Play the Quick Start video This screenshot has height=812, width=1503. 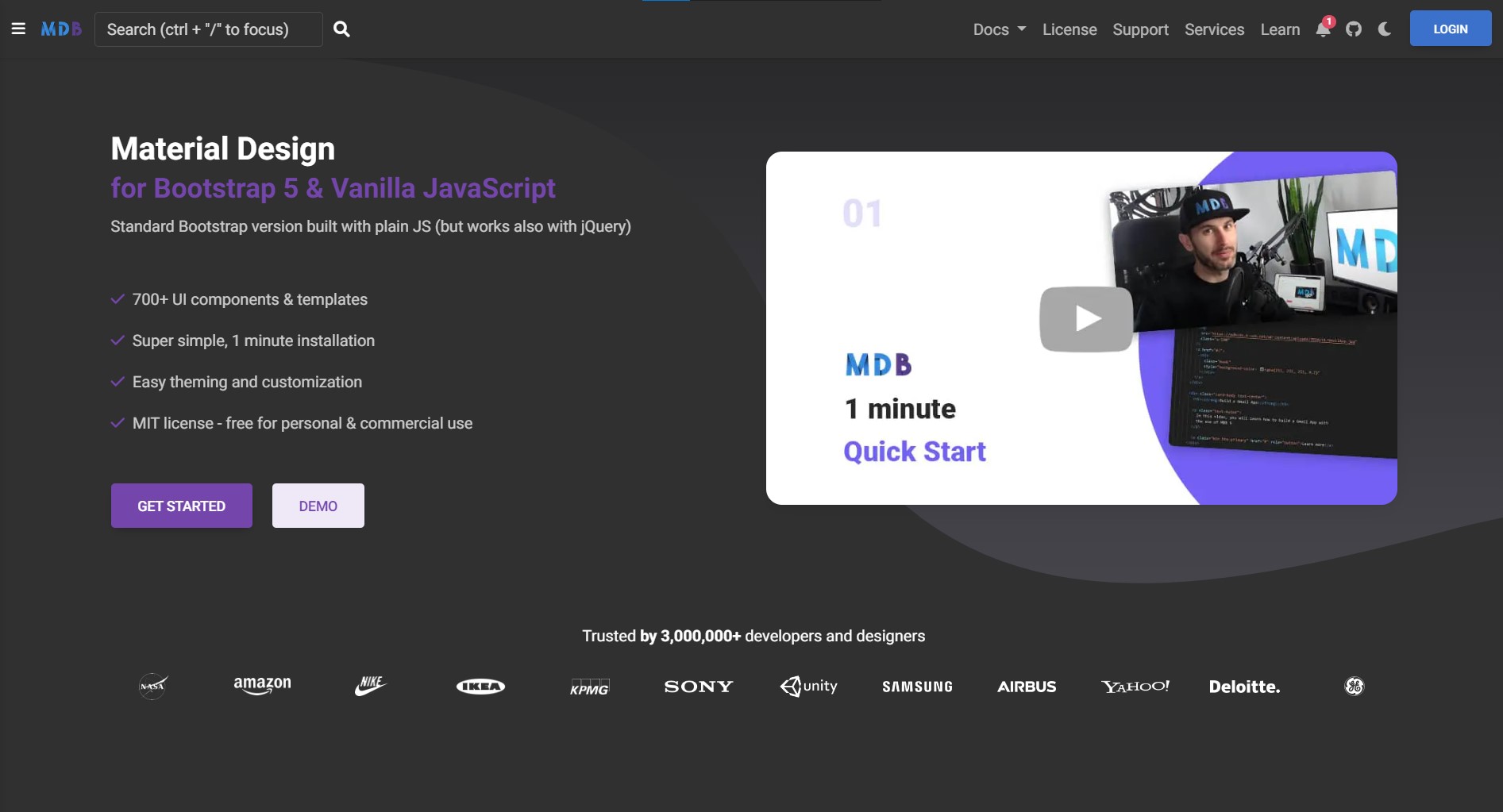1085,319
